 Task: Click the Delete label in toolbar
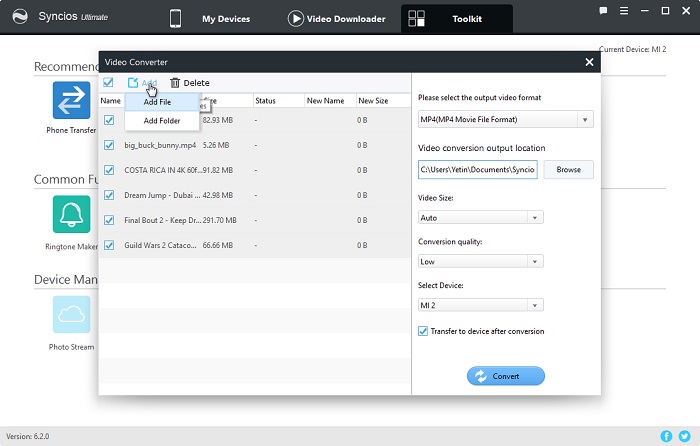tap(196, 83)
